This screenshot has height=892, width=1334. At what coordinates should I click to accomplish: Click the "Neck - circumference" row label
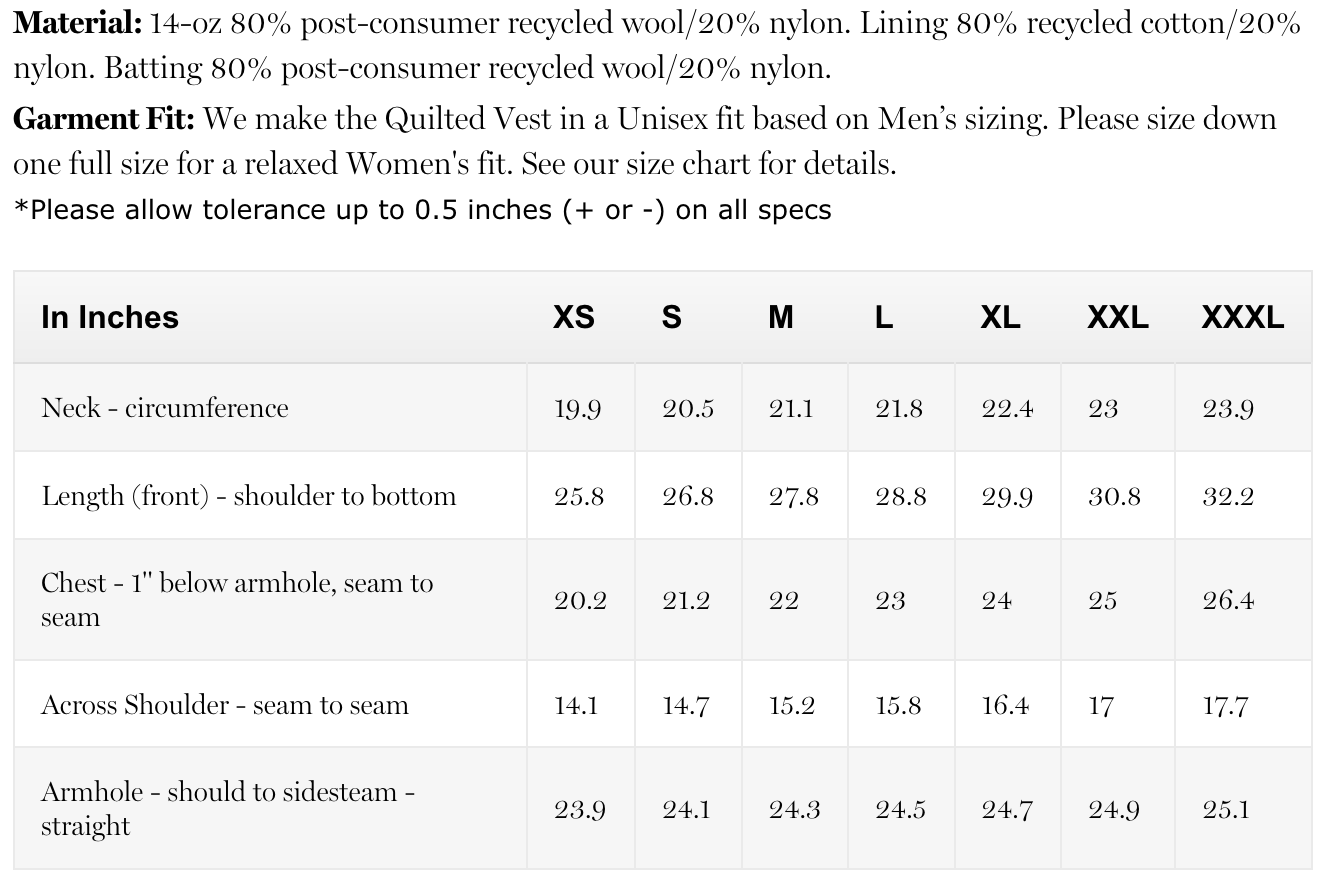click(165, 408)
